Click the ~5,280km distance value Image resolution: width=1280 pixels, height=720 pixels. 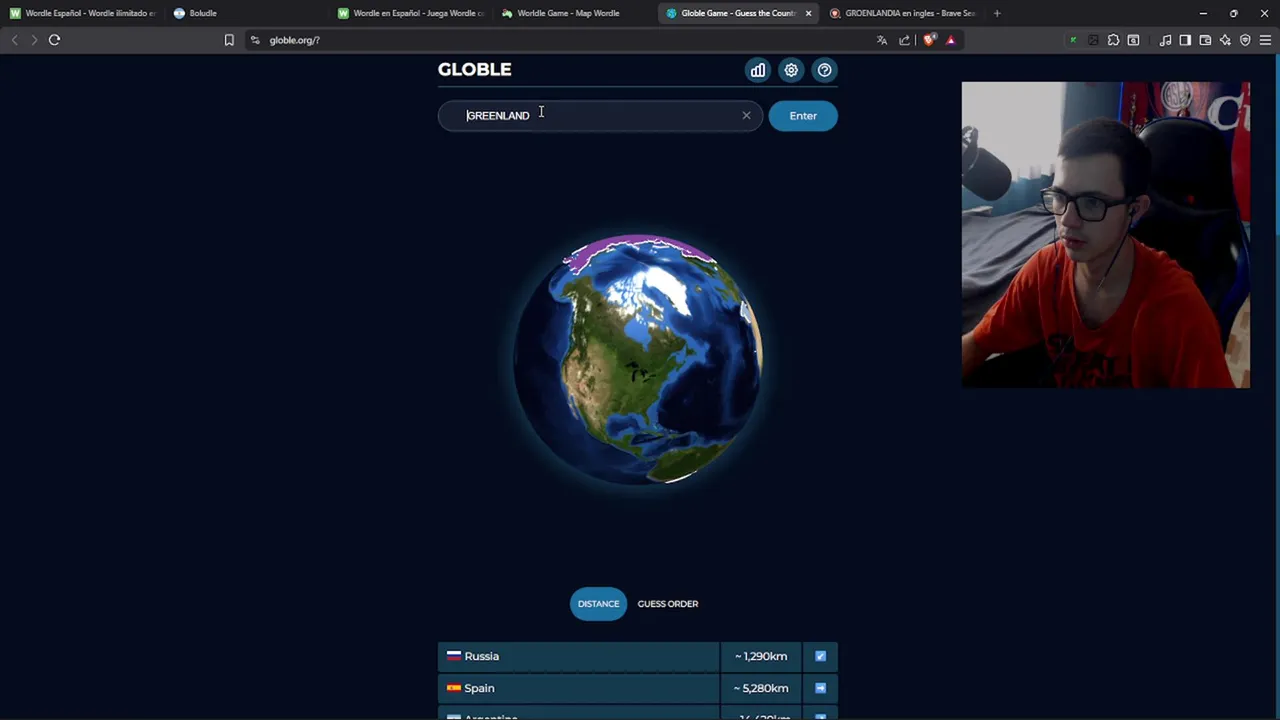click(761, 688)
